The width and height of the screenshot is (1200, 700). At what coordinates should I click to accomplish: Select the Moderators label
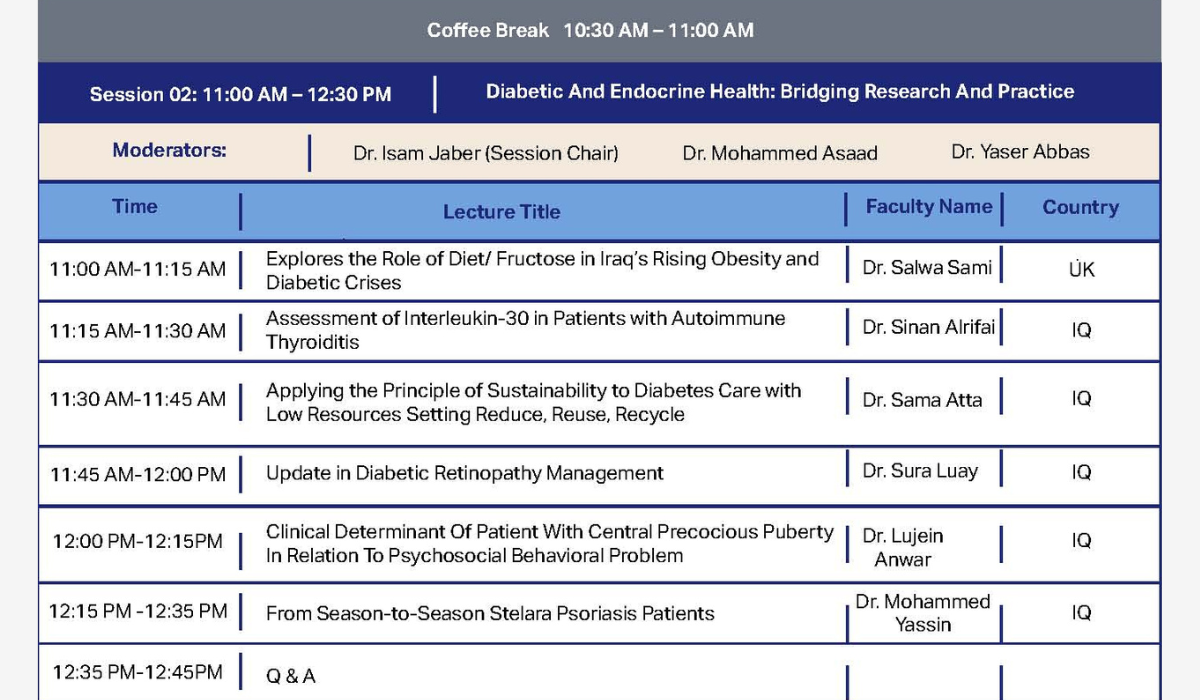point(169,151)
